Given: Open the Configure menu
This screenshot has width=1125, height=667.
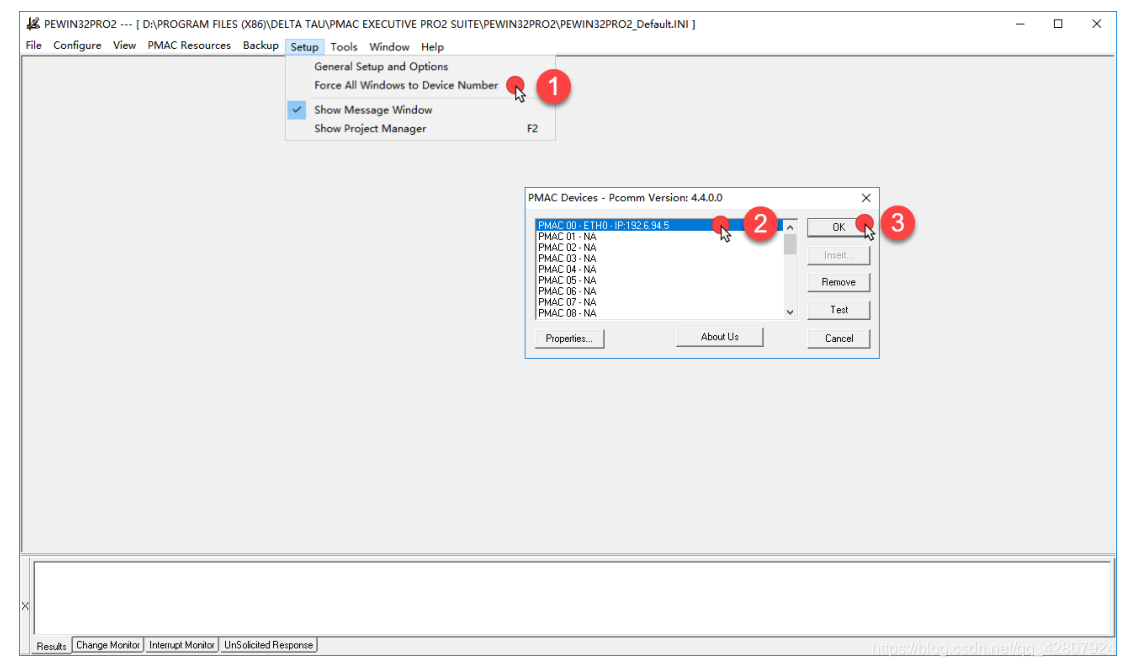Looking at the screenshot, I should (77, 46).
